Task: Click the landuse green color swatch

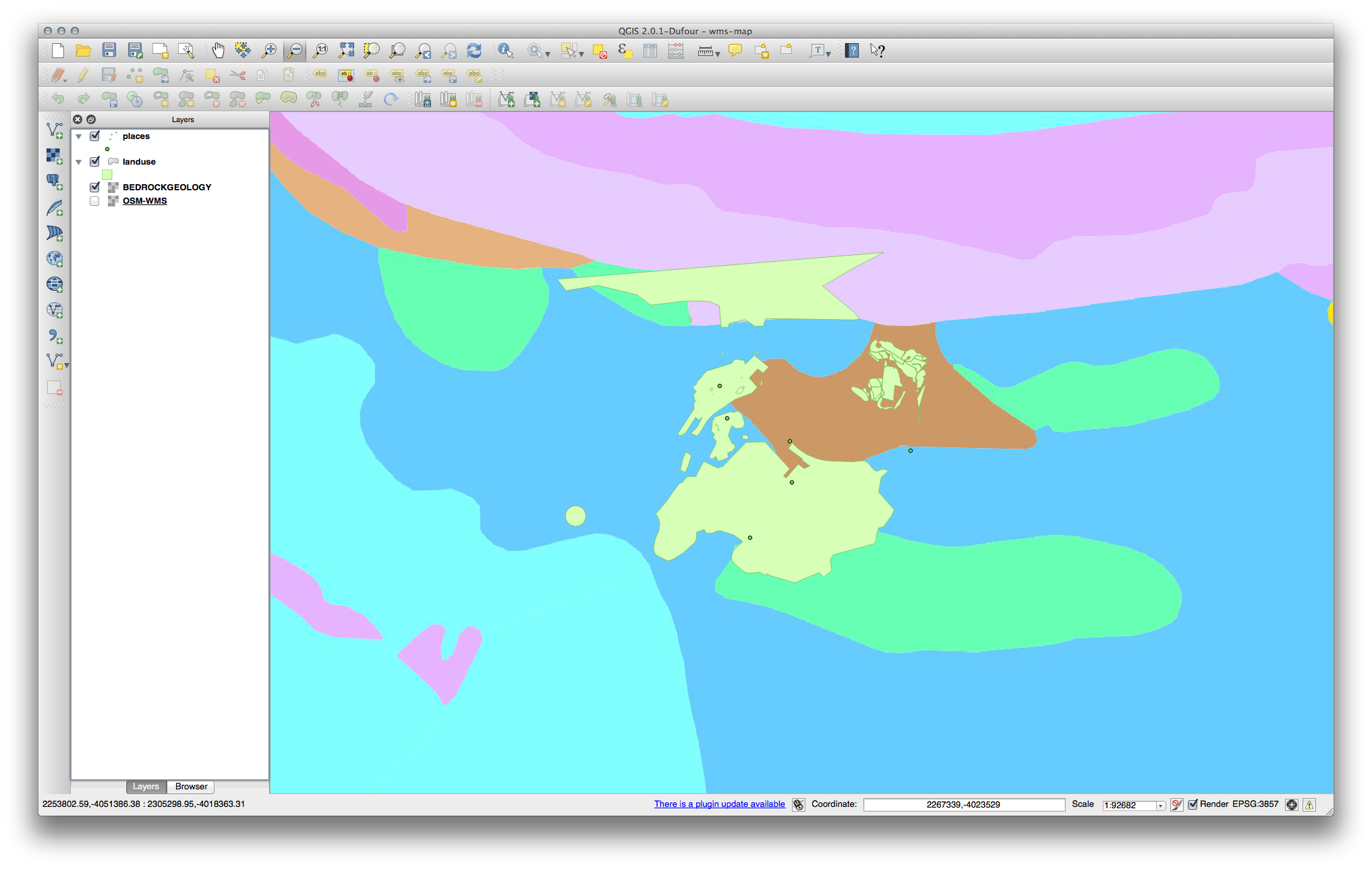Action: pyautogui.click(x=107, y=175)
